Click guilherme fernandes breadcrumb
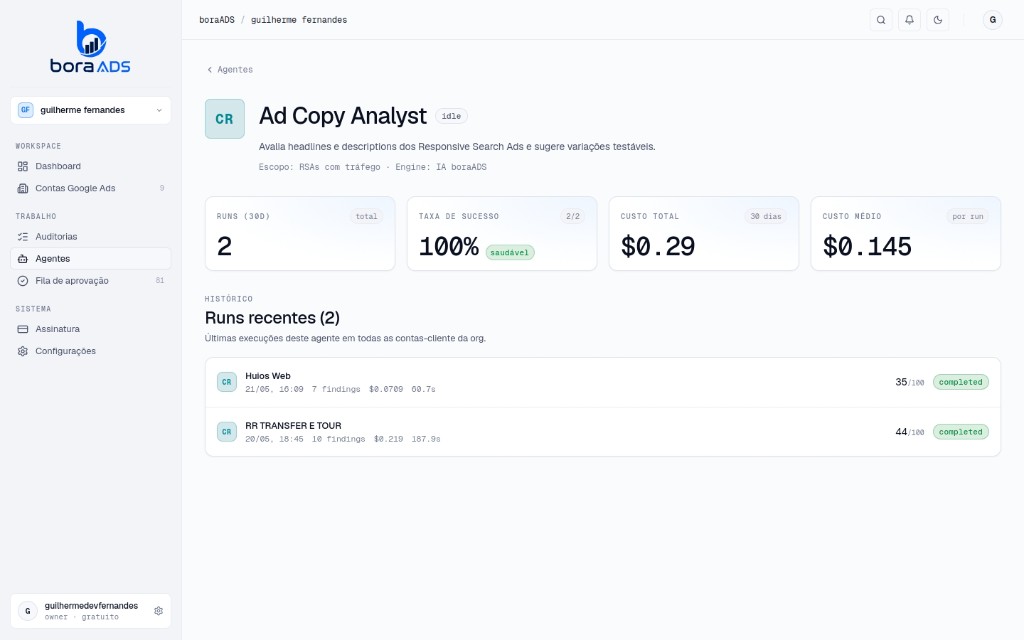Screen dimensions: 1024x640 pos(299,20)
